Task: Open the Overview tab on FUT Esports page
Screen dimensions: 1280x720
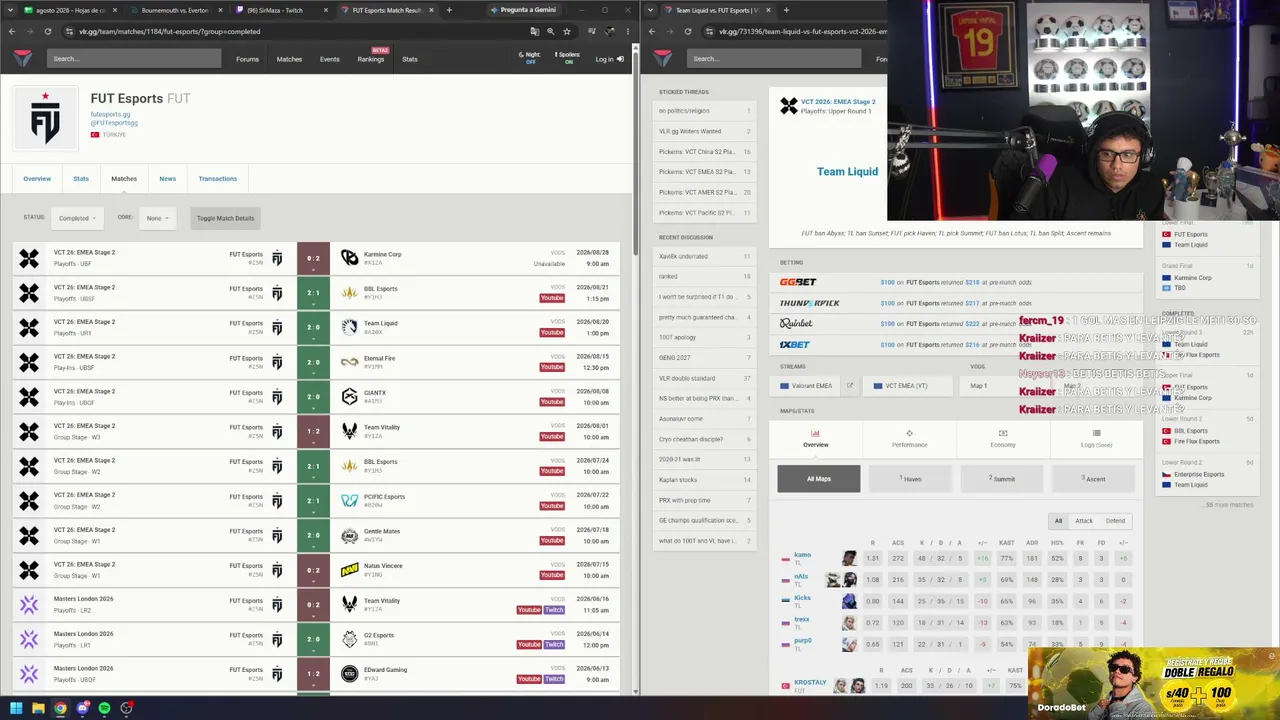Action: pos(37,179)
